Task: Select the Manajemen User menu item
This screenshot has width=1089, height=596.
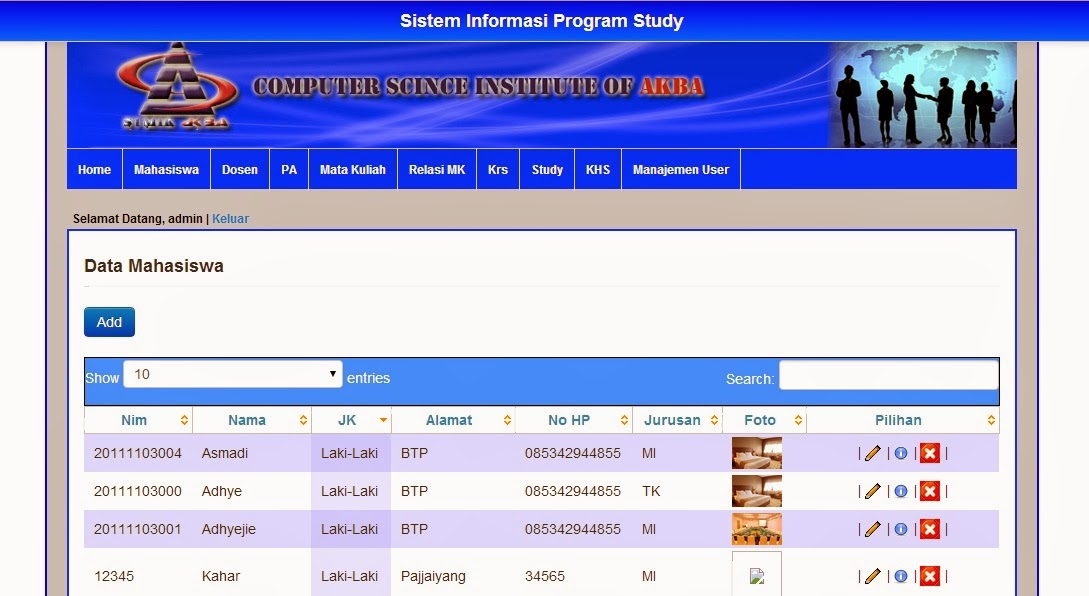Action: pyautogui.click(x=681, y=169)
